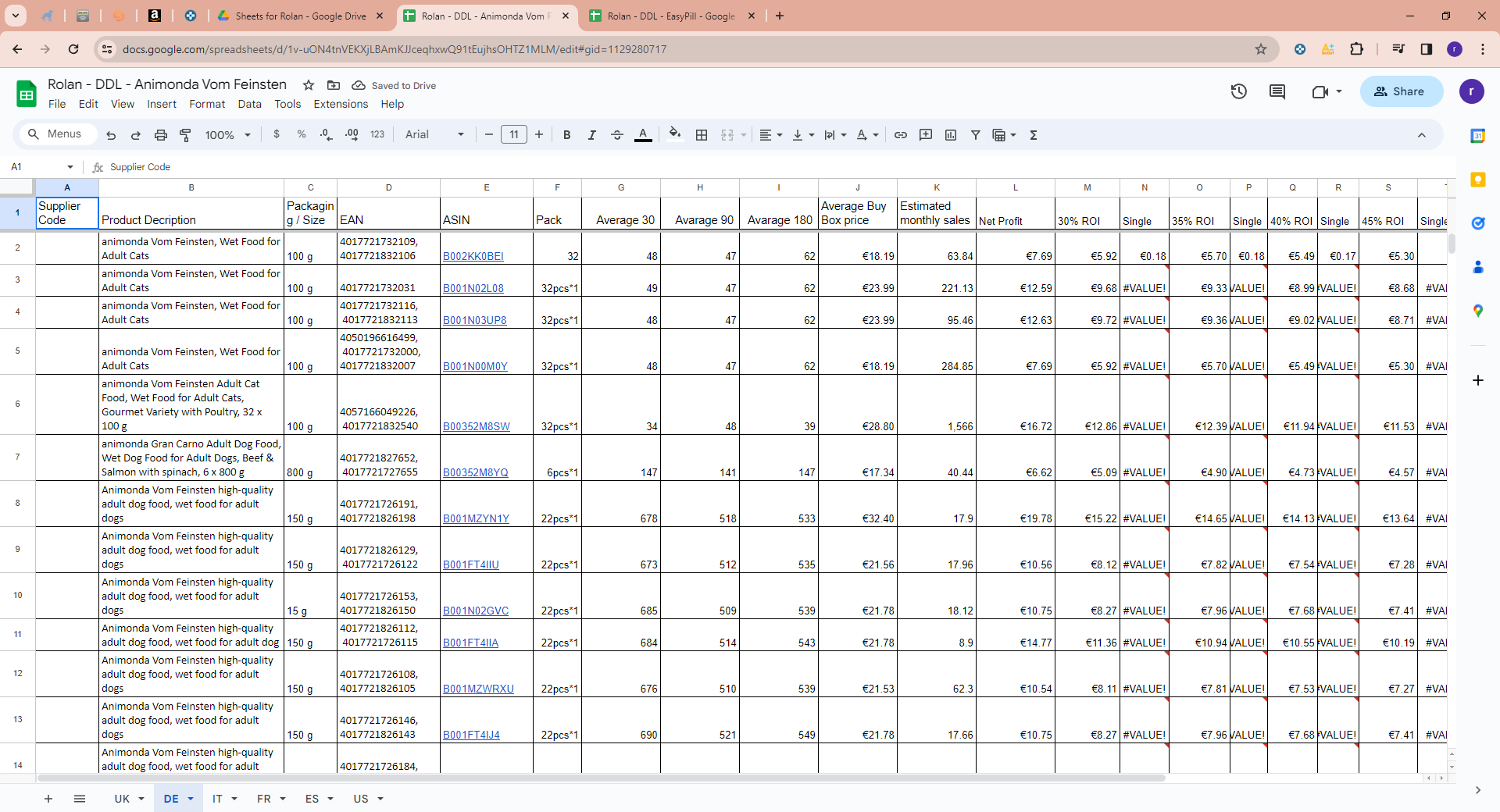Select the Paint format tool
The image size is (1500, 812).
[x=186, y=135]
